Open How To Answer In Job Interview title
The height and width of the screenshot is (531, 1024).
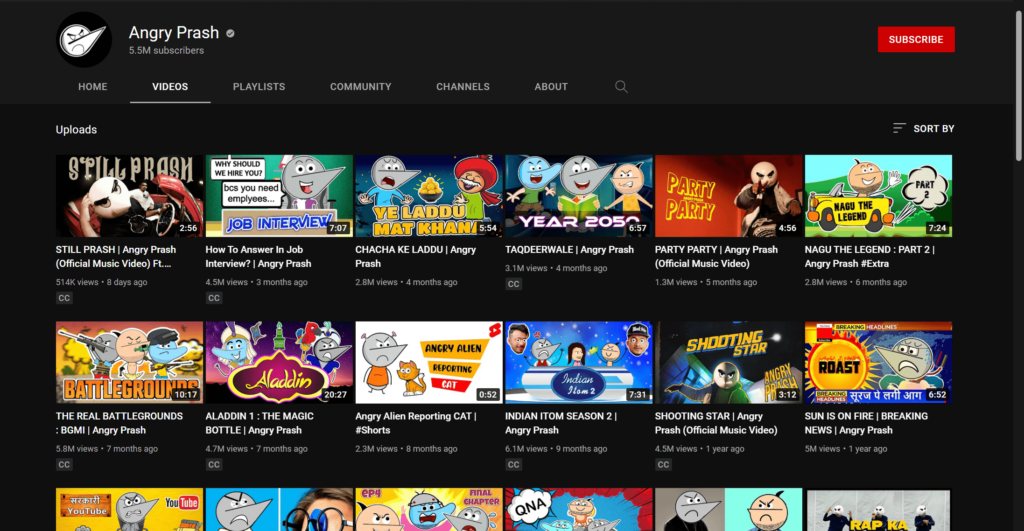258,257
